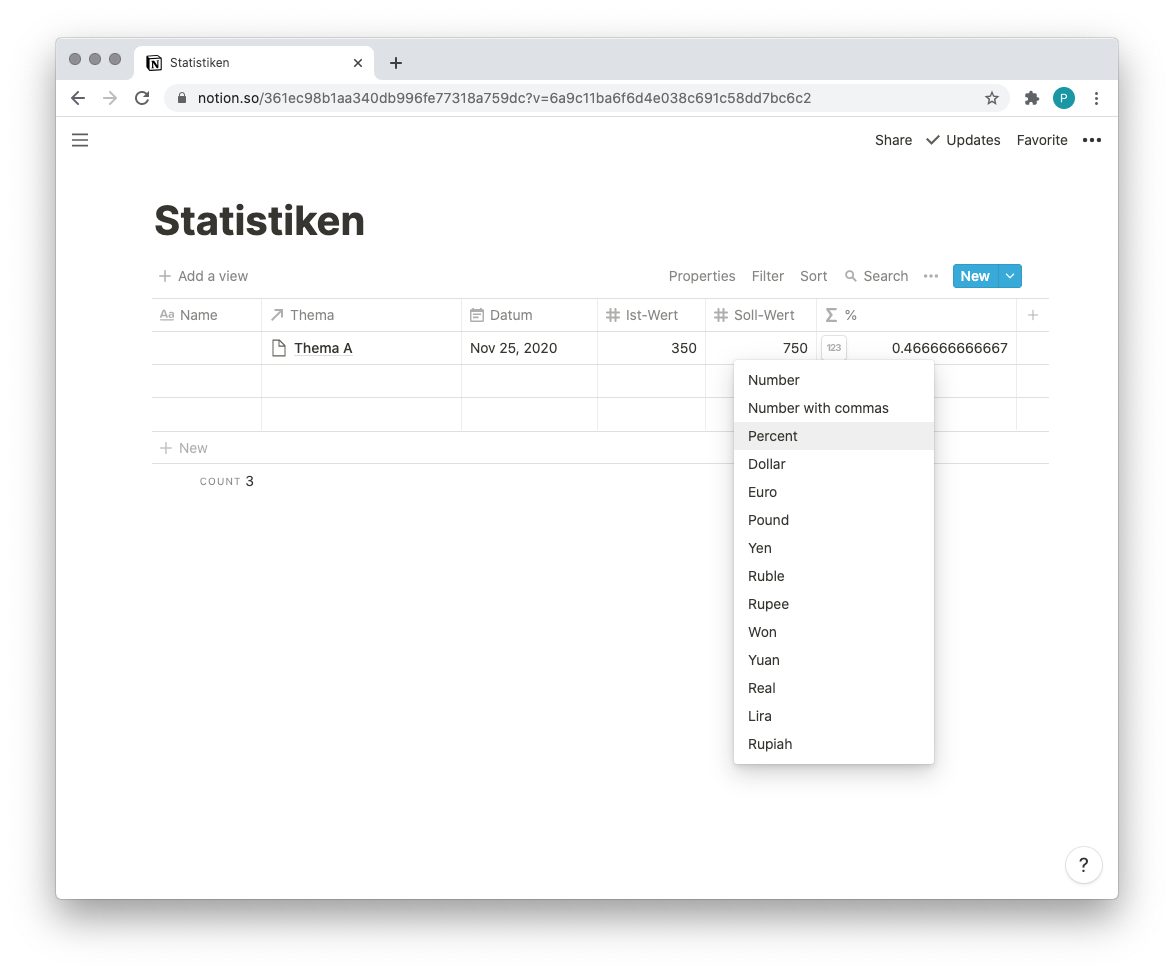The height and width of the screenshot is (973, 1174).
Task: Go forward using browser forward arrow
Action: pyautogui.click(x=110, y=98)
